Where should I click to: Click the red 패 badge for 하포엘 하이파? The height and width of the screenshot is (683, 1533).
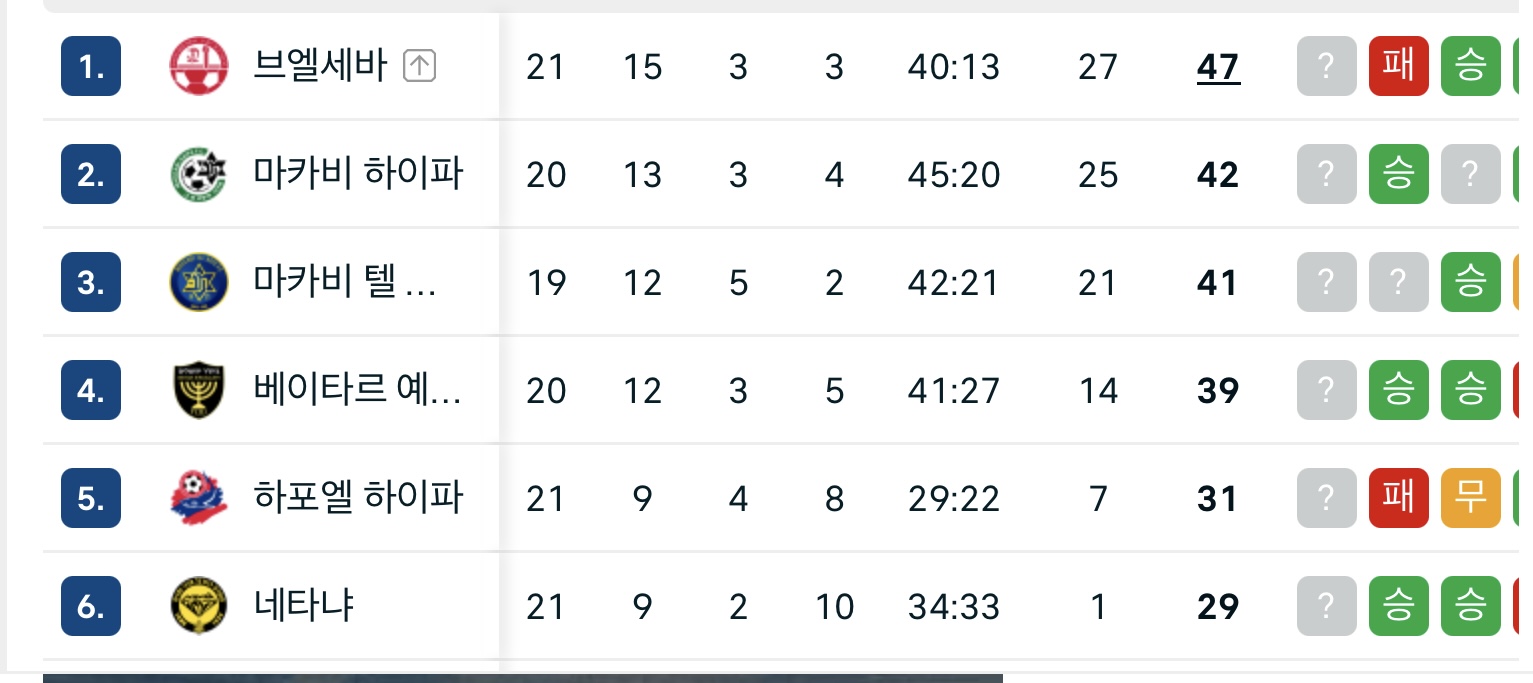(1398, 498)
